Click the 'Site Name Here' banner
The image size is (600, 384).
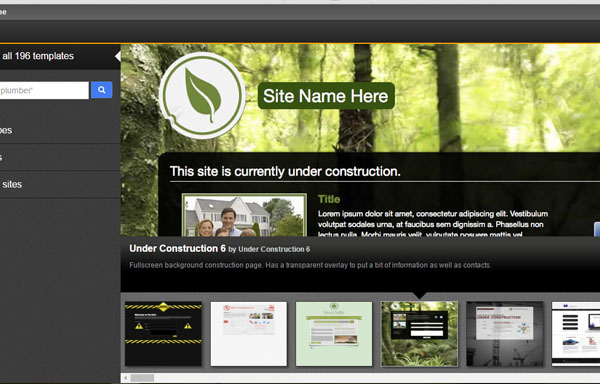point(326,96)
